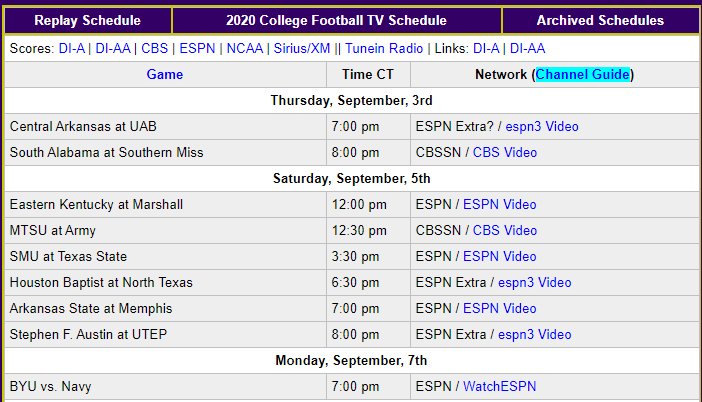Viewport: 702px width, 402px height.
Task: Sort by the Game column header
Action: [x=165, y=74]
